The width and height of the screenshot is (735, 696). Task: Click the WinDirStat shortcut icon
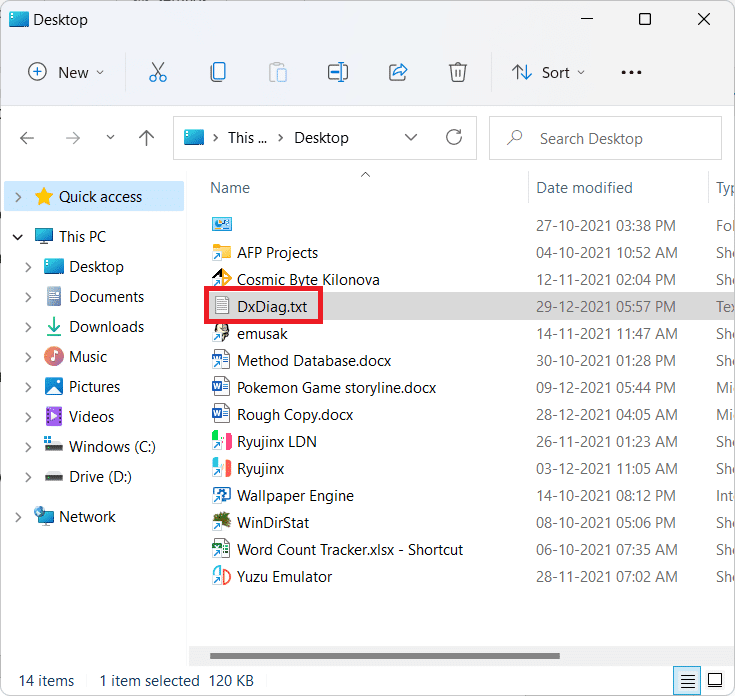[222, 522]
